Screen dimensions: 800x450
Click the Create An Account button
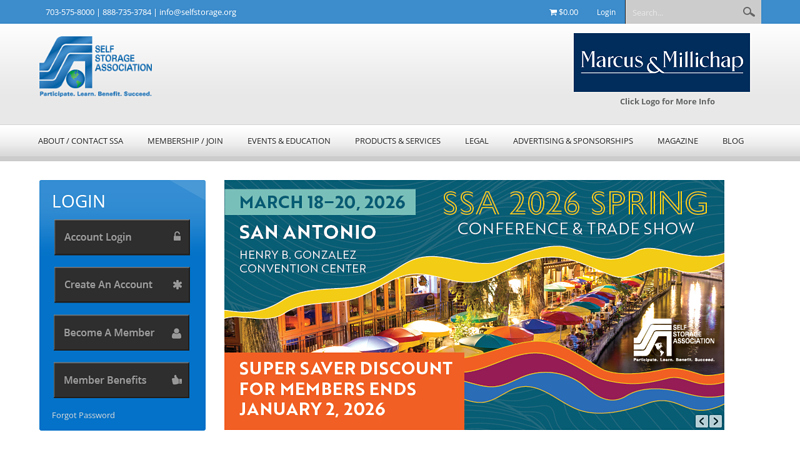(x=122, y=285)
